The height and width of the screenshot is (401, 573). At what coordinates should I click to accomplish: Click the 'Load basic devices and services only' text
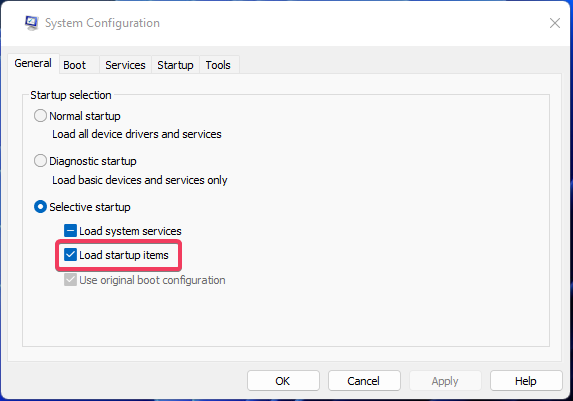(x=140, y=180)
